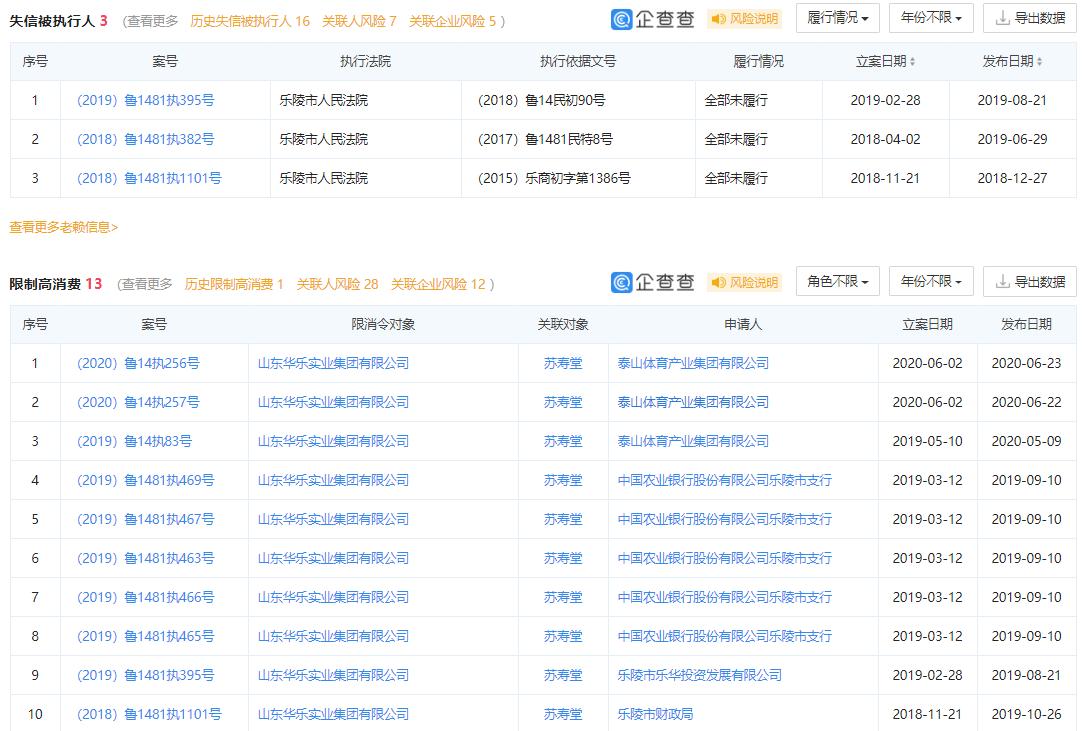The image size is (1082, 731).
Task: Select publish date 2018-12-27
Action: 1012,178
